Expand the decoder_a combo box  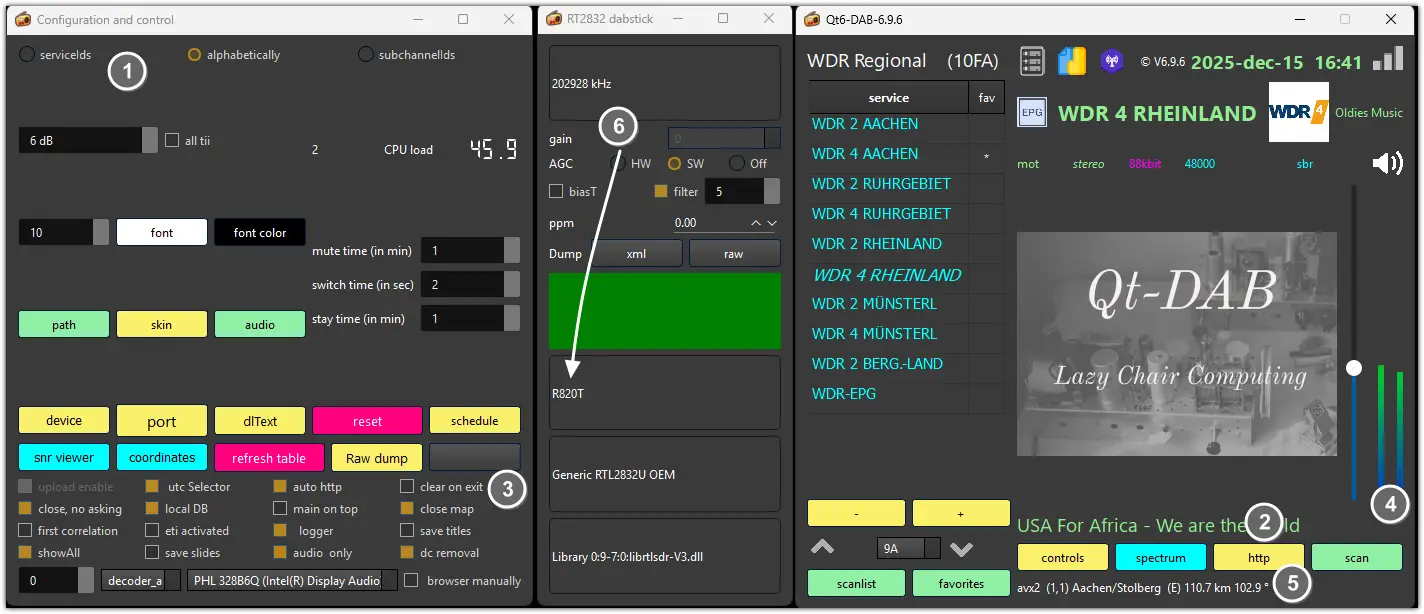pyautogui.click(x=141, y=580)
